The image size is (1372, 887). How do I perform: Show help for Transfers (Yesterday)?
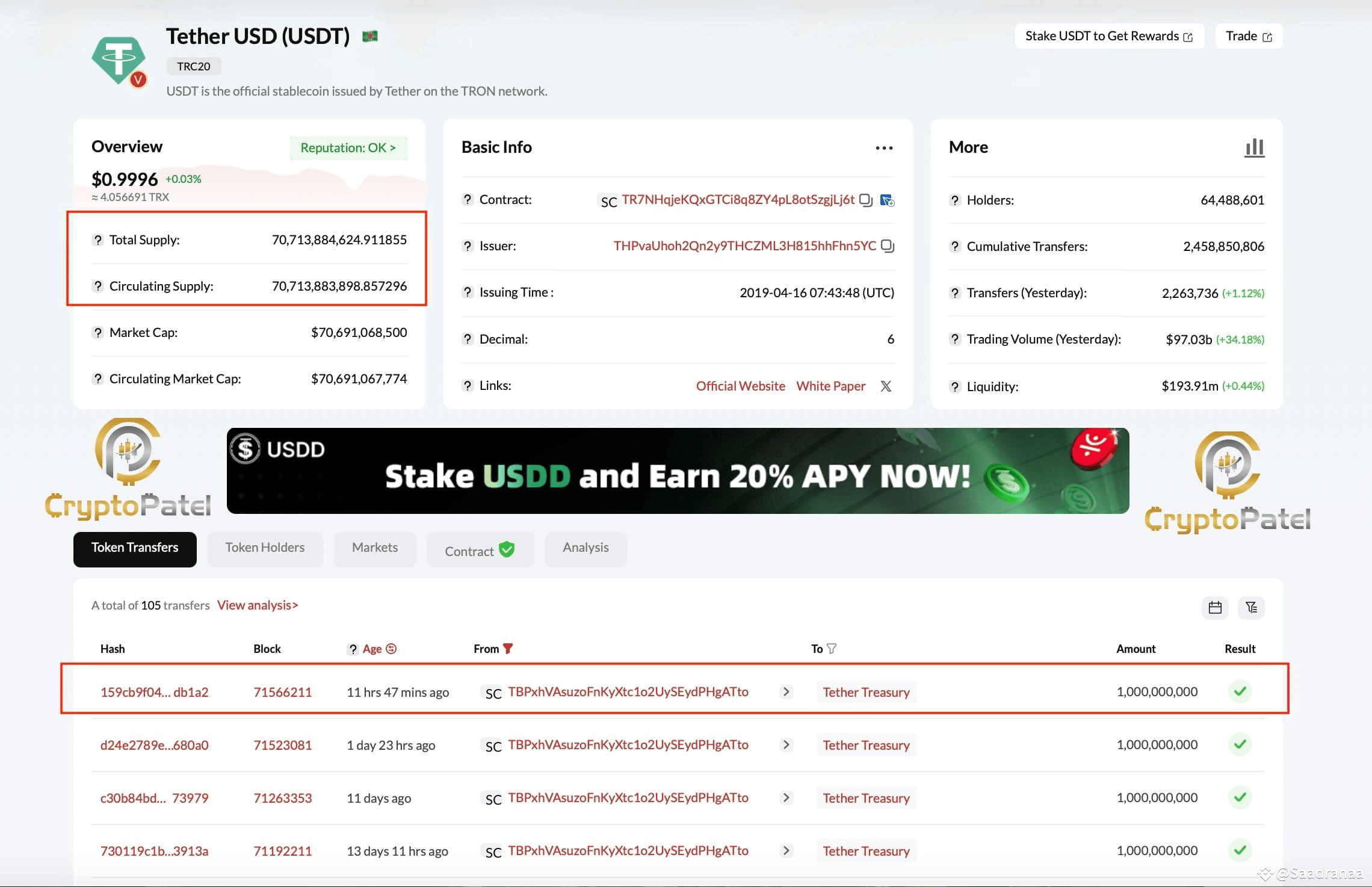pos(955,292)
